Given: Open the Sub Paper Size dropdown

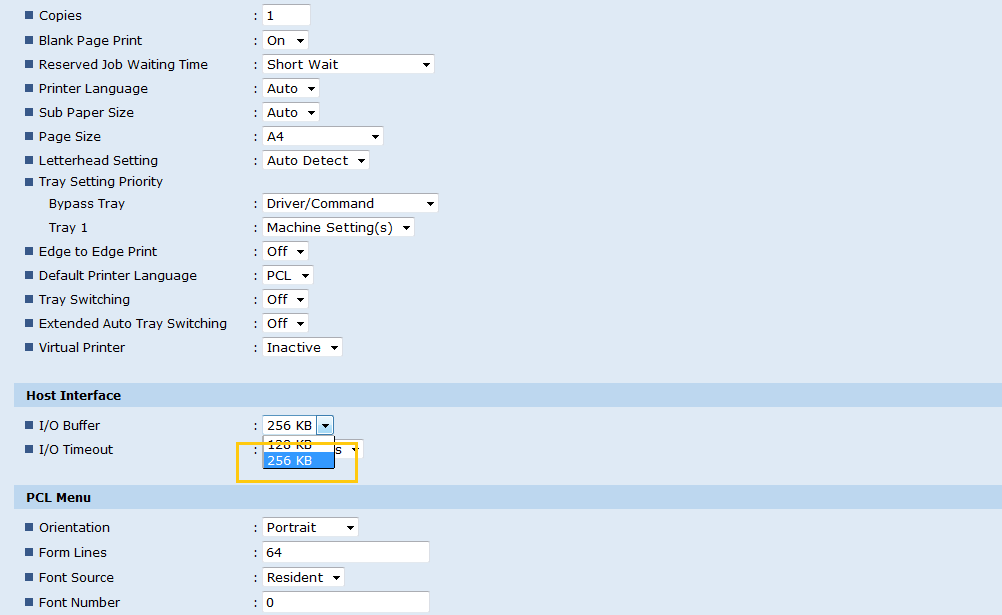Looking at the screenshot, I should [290, 113].
